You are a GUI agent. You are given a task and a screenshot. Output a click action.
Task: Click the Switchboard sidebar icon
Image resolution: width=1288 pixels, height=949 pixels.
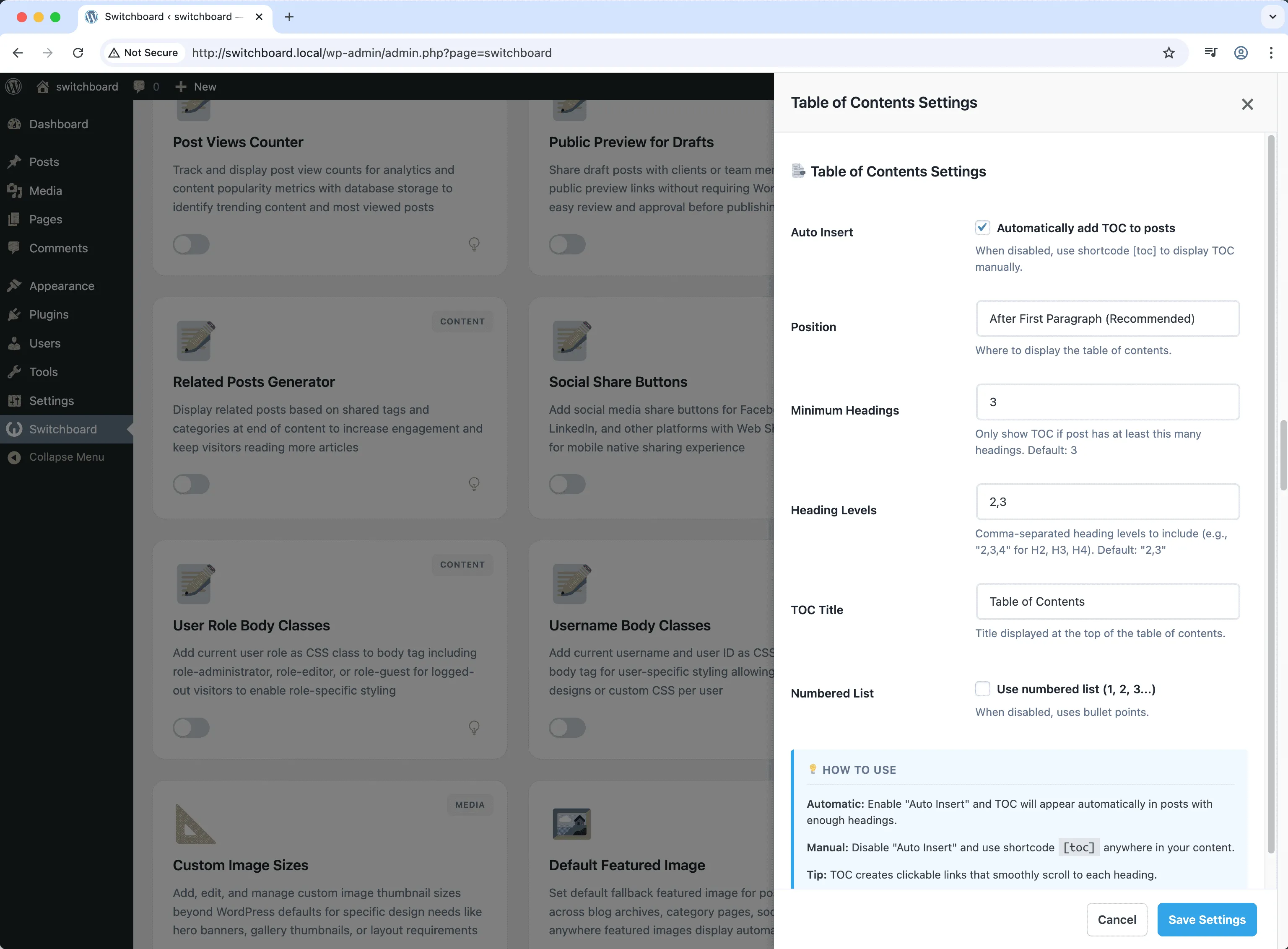(13, 428)
